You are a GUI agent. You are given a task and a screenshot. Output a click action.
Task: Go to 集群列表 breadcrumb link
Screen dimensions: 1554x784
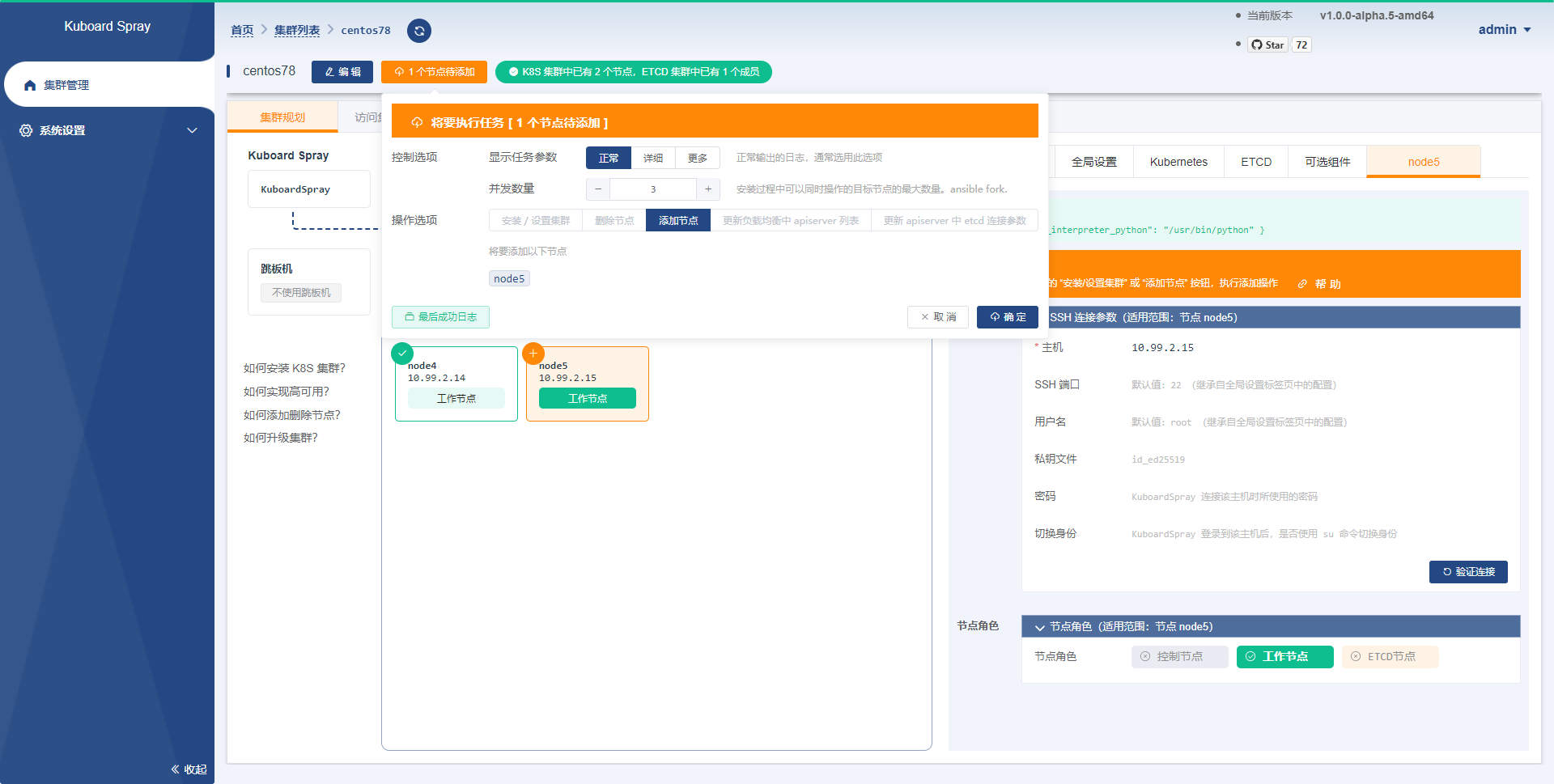297,30
